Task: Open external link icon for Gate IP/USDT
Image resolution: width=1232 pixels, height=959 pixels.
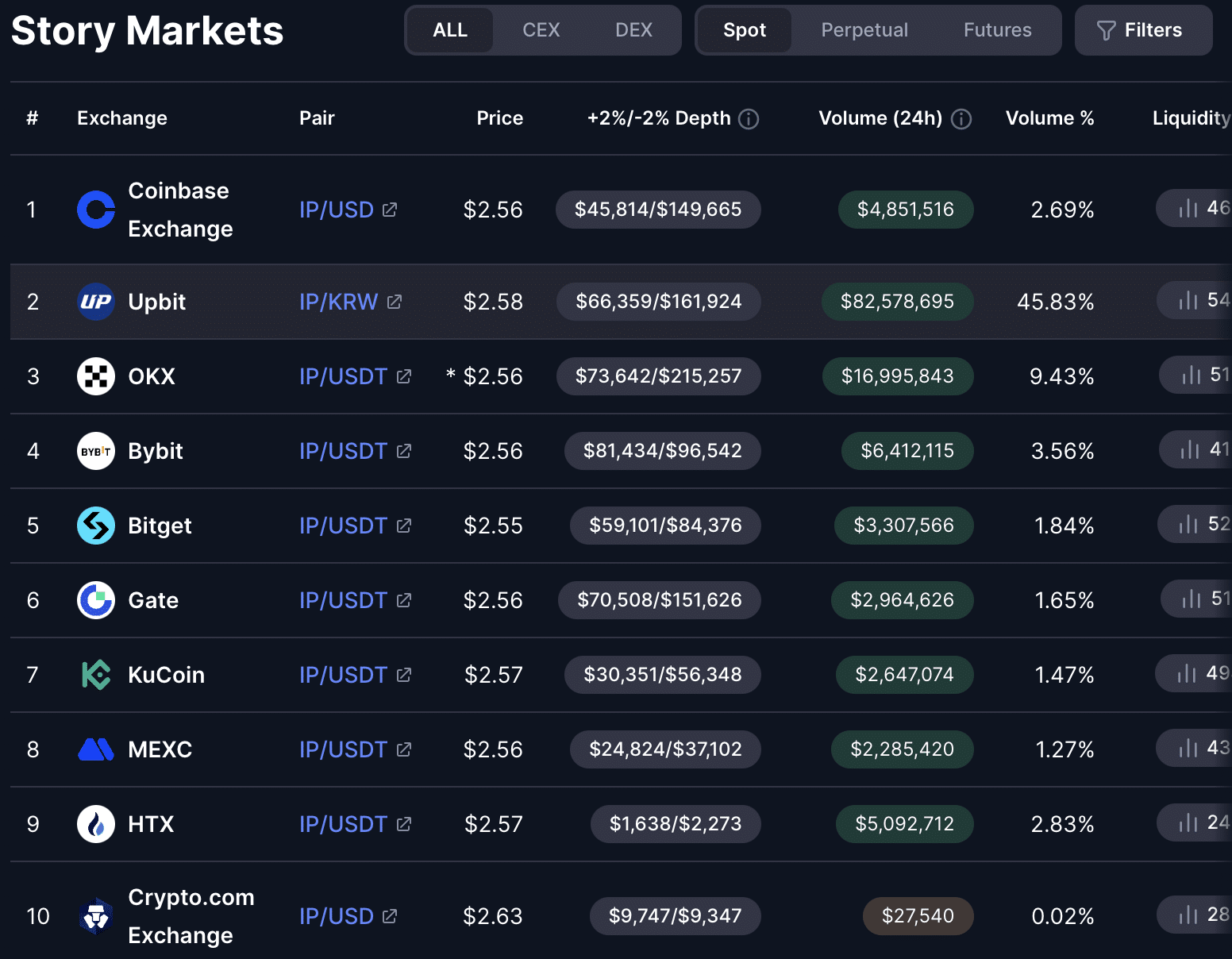Action: pyautogui.click(x=404, y=600)
